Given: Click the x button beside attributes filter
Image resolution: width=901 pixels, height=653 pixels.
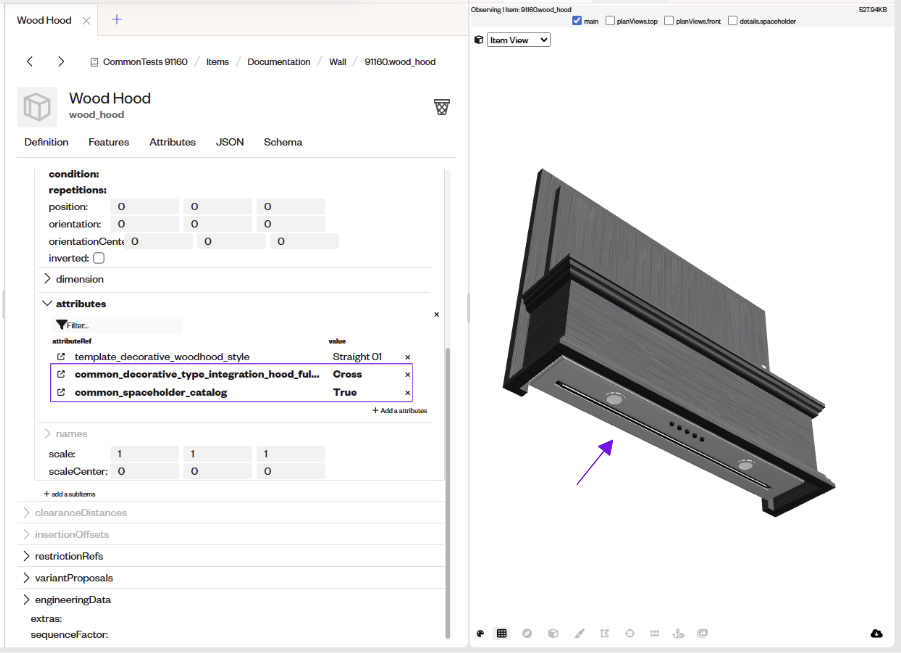Looking at the screenshot, I should click(437, 314).
